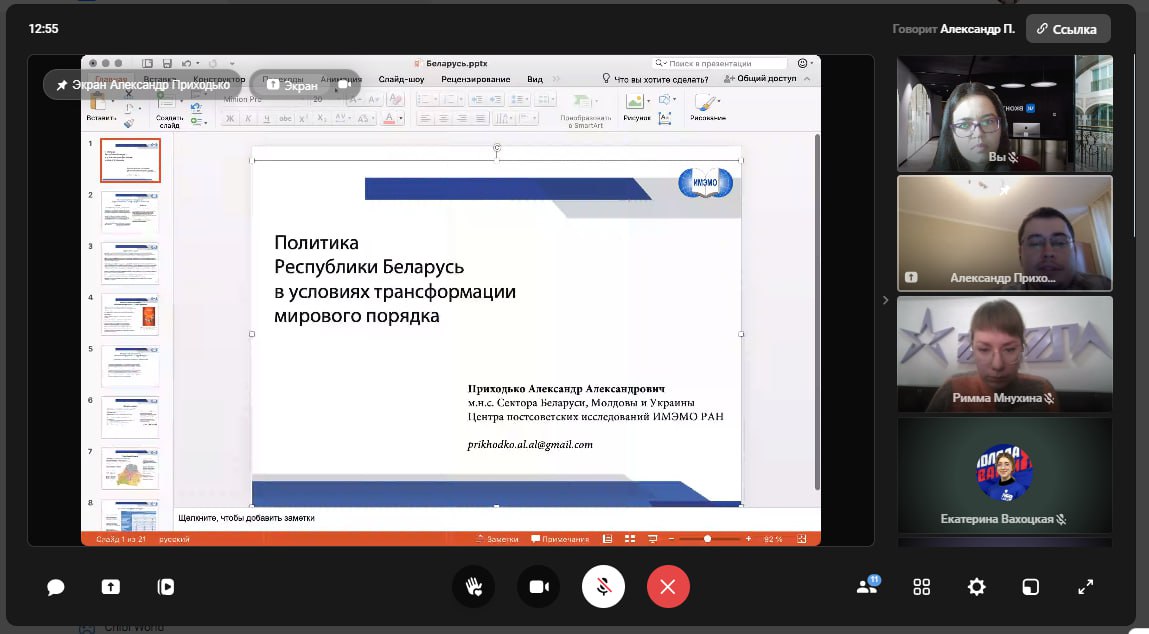This screenshot has height=634, width=1149.
Task: Open the smiley feedback dropdown
Action: pos(805,63)
